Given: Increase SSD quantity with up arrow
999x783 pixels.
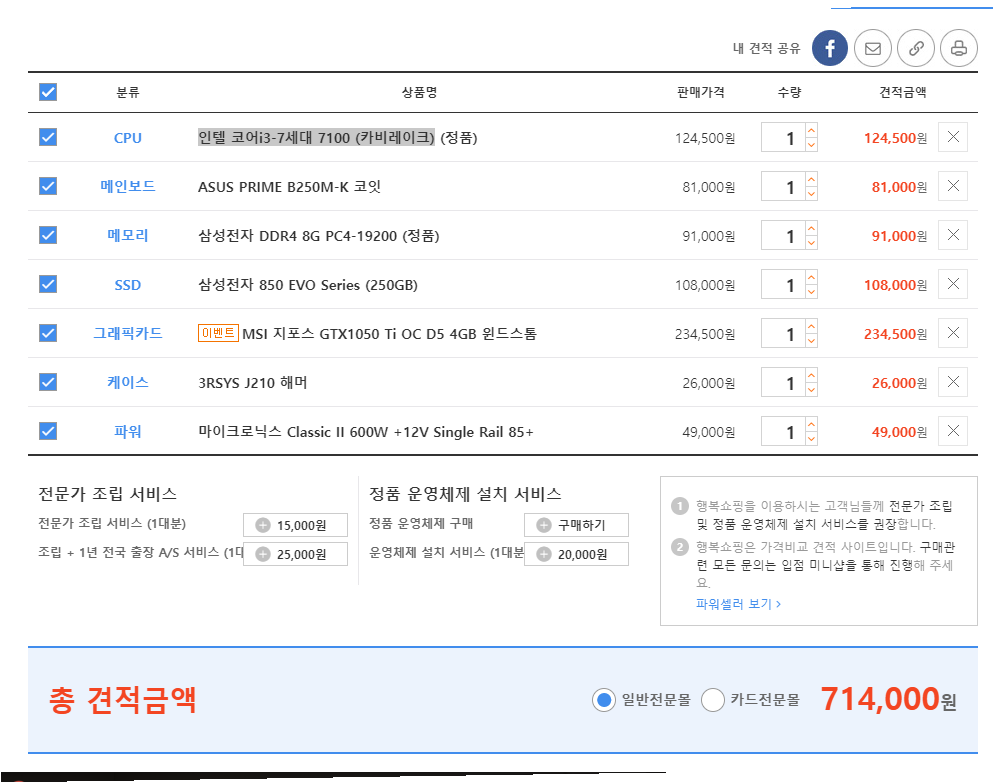Looking at the screenshot, I should click(x=811, y=278).
